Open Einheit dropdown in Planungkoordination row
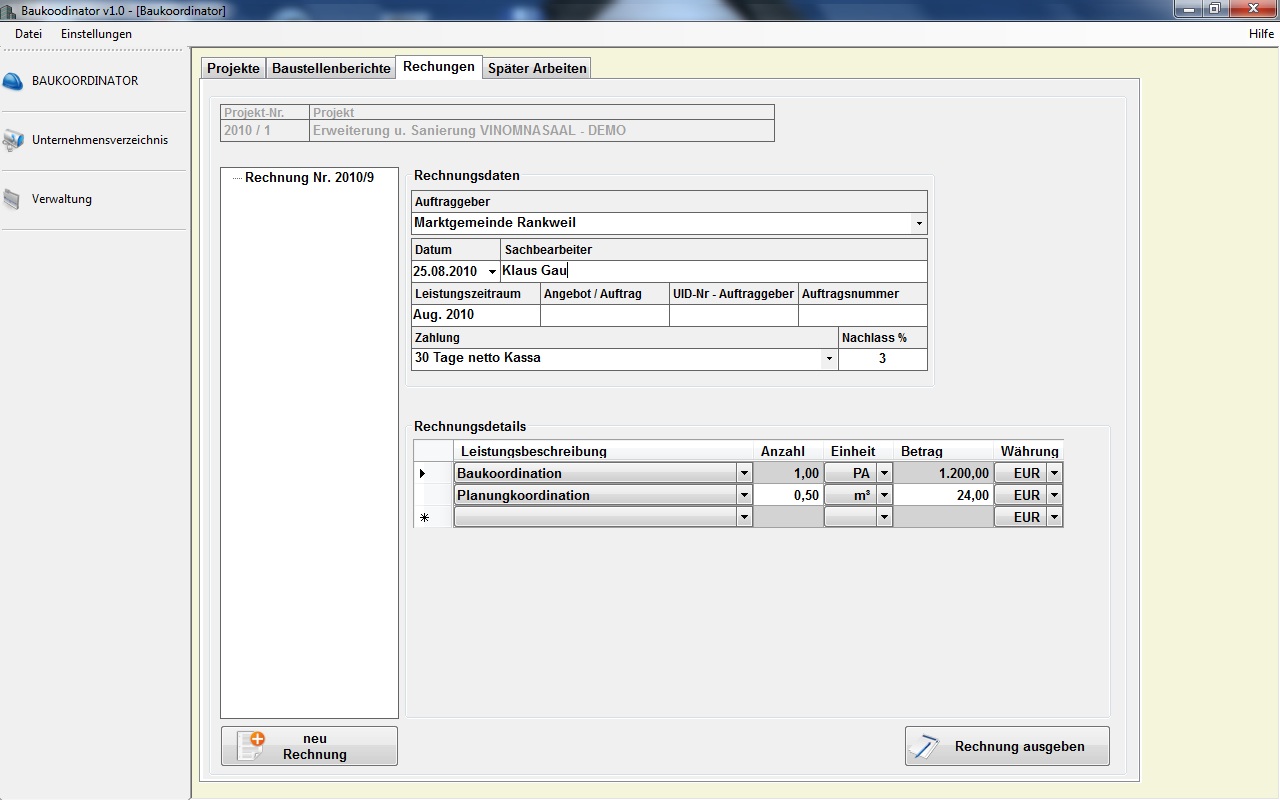1280x800 pixels. click(883, 495)
